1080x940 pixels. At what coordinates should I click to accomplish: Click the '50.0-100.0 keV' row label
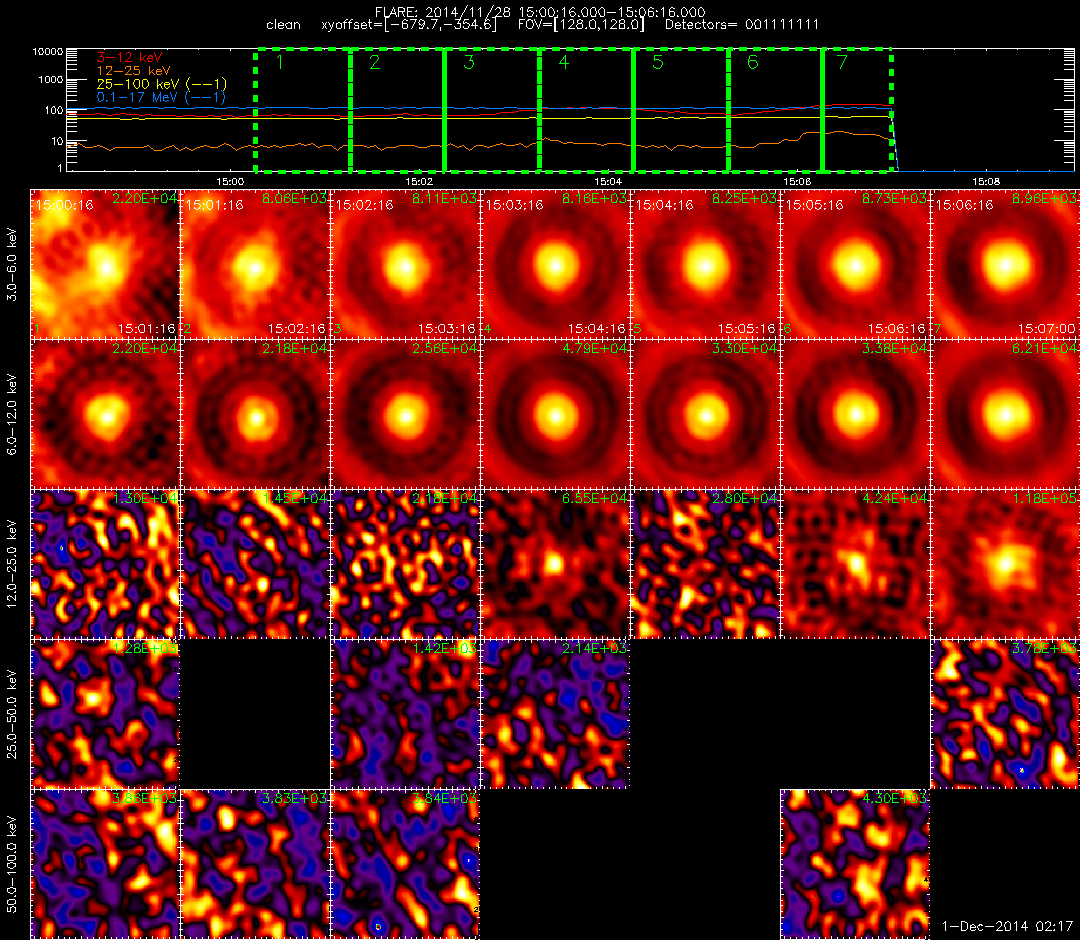point(12,864)
